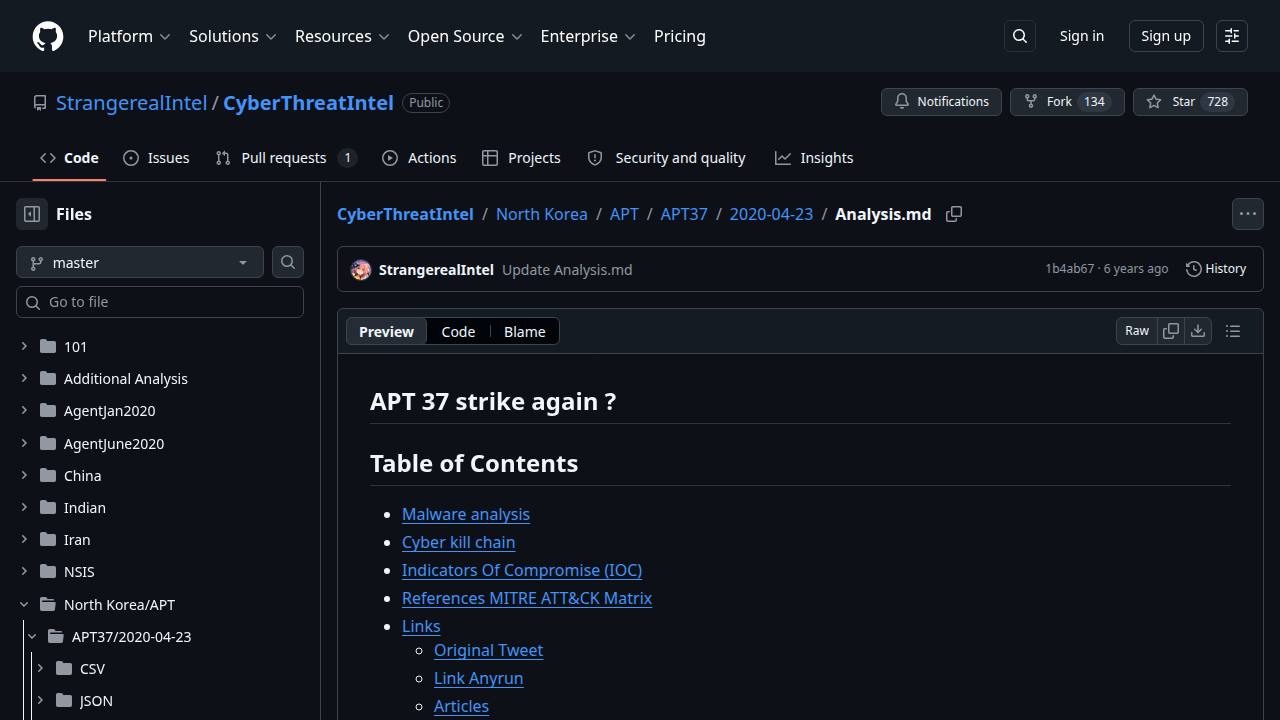Open the Platform dropdown menu
This screenshot has width=1280, height=720.
(129, 36)
